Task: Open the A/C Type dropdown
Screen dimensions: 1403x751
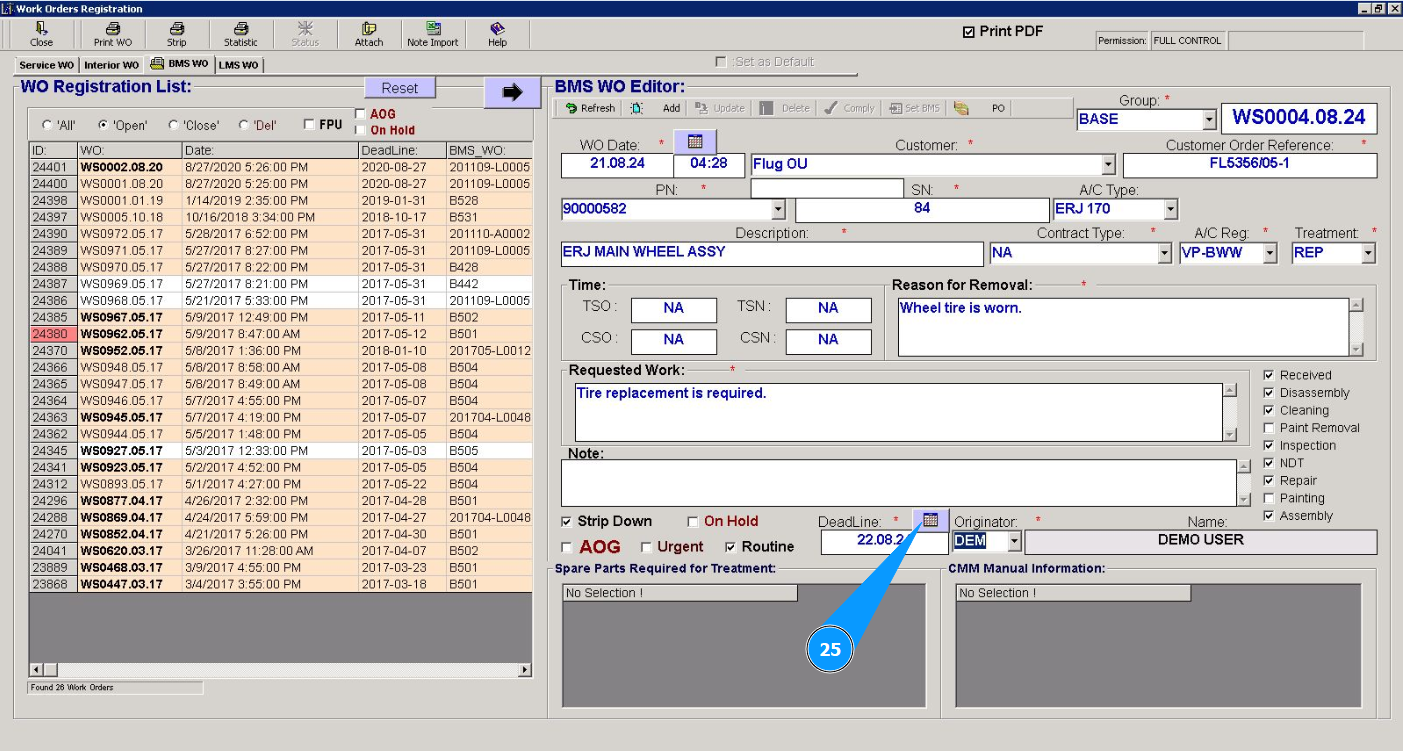Action: point(1171,209)
